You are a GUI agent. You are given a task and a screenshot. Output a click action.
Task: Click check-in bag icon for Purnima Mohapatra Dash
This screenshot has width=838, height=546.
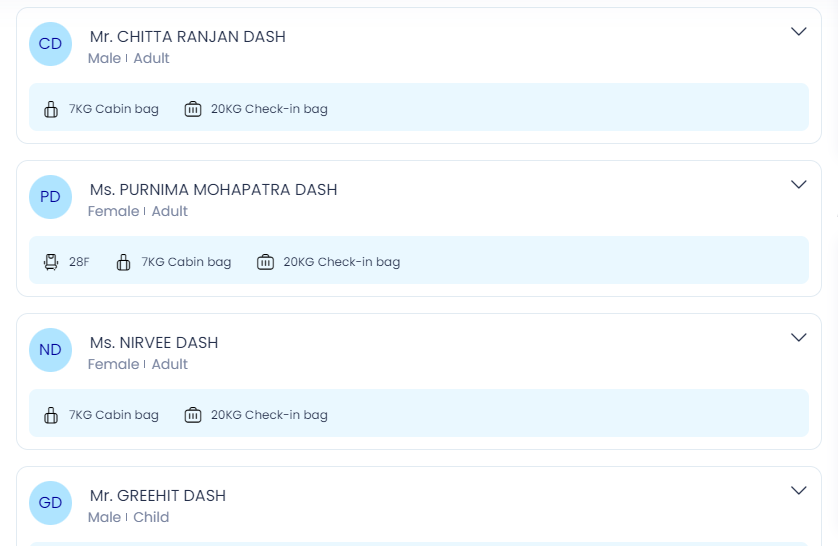pos(266,262)
